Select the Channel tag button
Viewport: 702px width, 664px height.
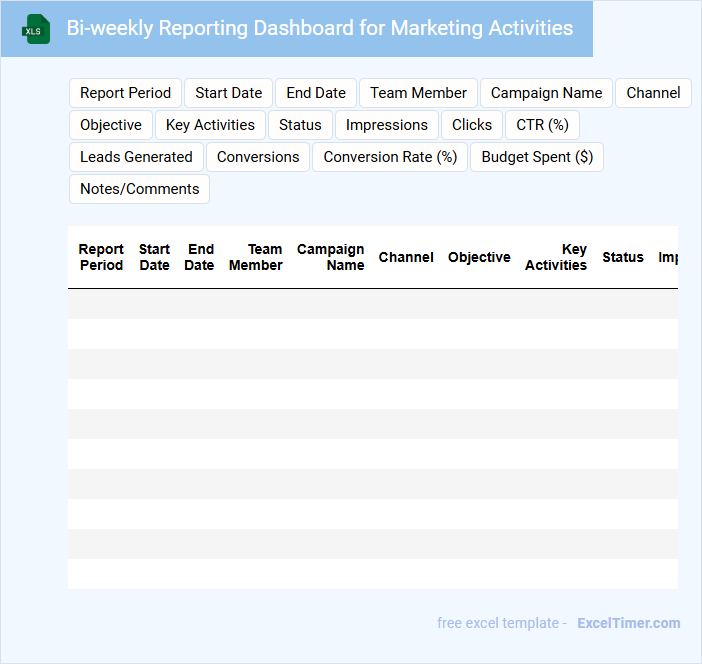653,93
